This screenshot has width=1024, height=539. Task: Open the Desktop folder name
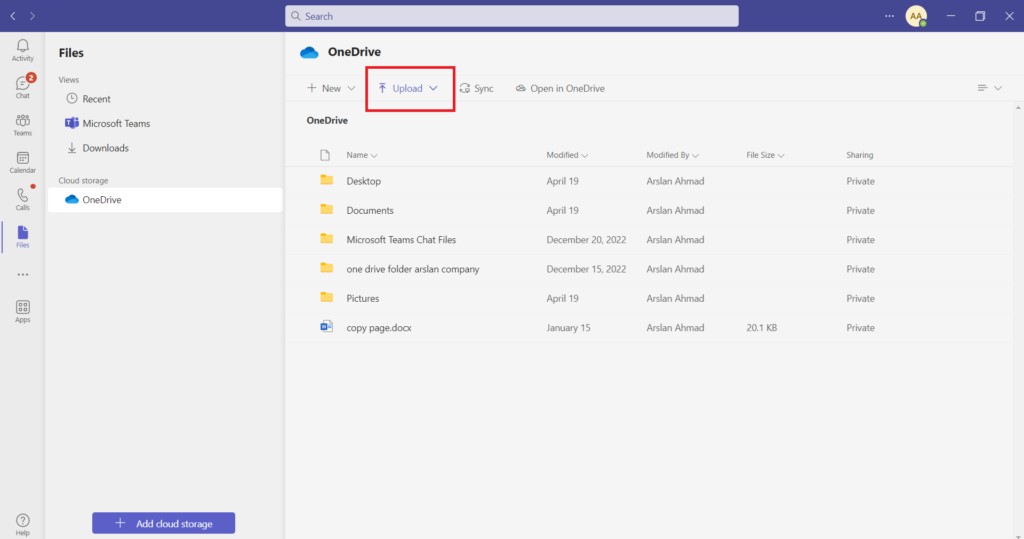(x=363, y=181)
